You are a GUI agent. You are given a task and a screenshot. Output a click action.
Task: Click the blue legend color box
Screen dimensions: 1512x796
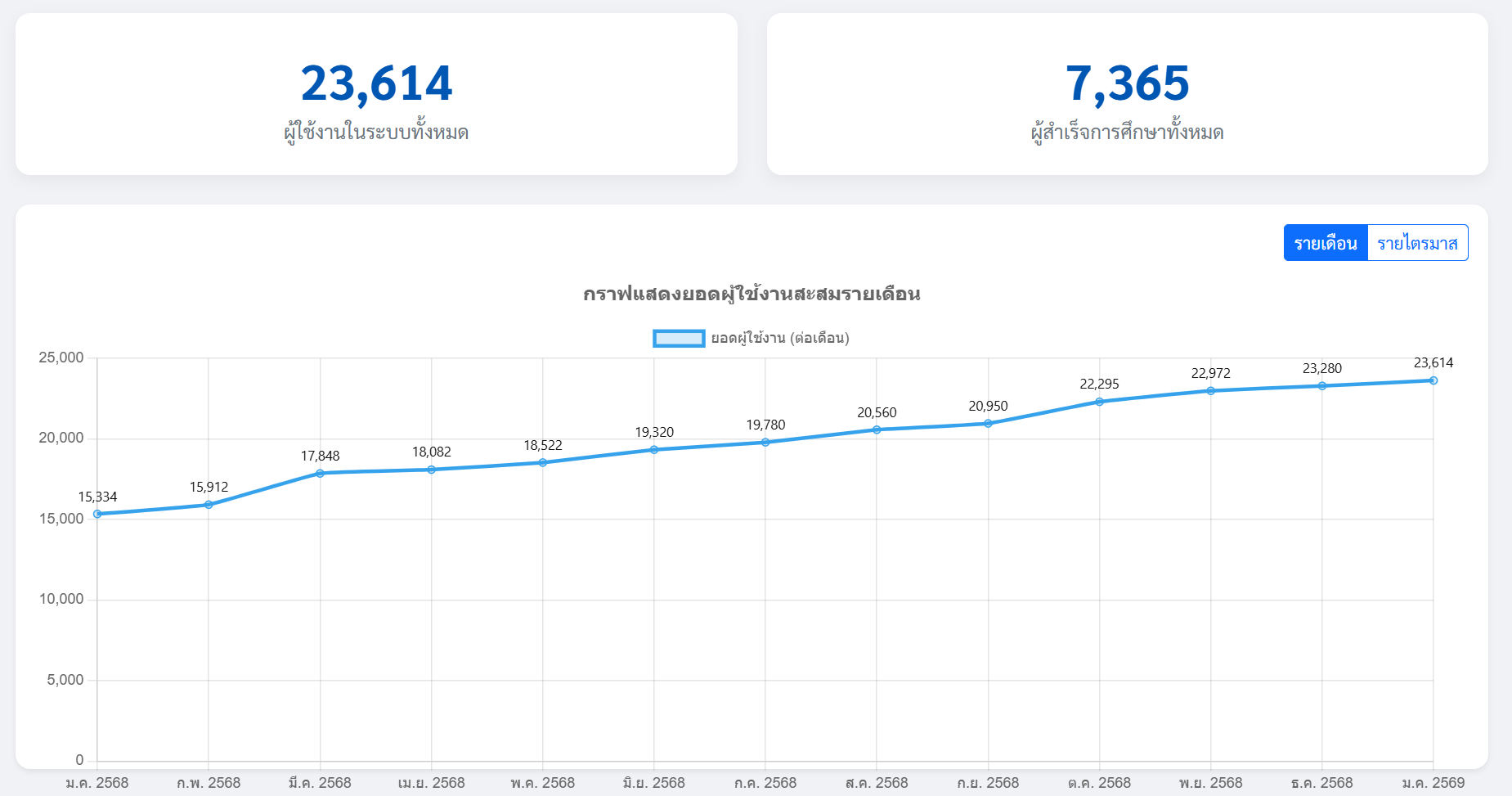(x=678, y=338)
